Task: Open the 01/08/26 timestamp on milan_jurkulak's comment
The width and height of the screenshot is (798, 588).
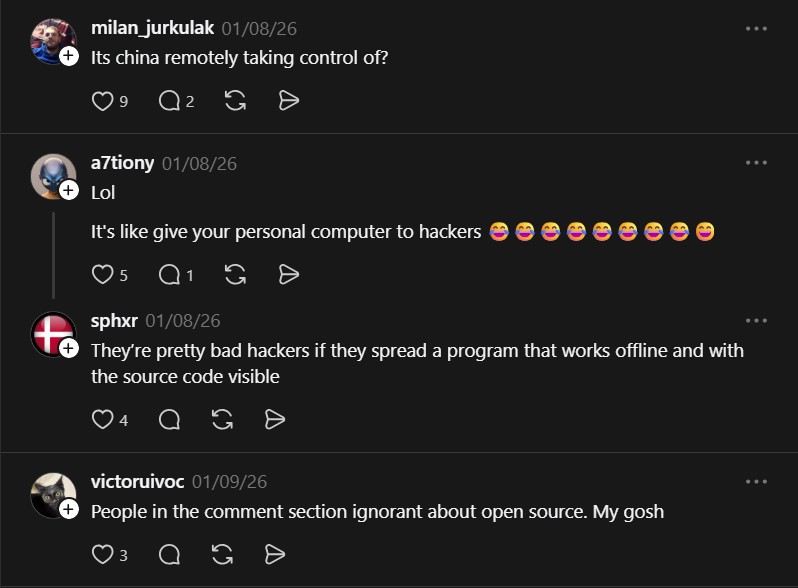Action: pos(259,28)
